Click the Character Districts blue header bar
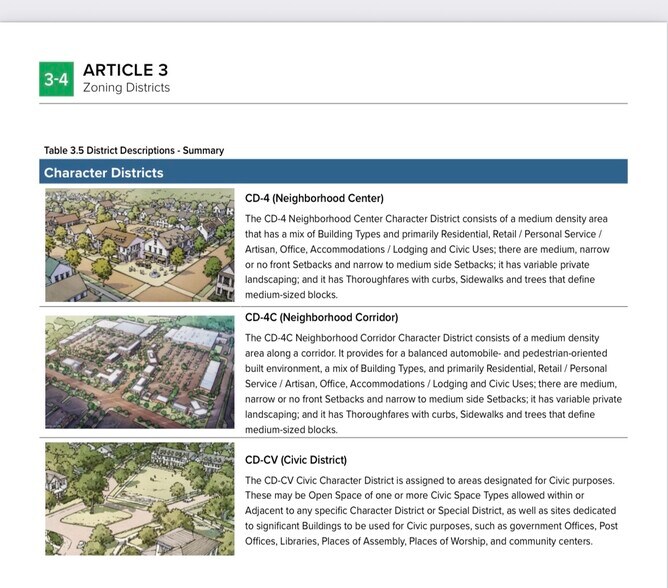The image size is (668, 588). pyautogui.click(x=333, y=172)
